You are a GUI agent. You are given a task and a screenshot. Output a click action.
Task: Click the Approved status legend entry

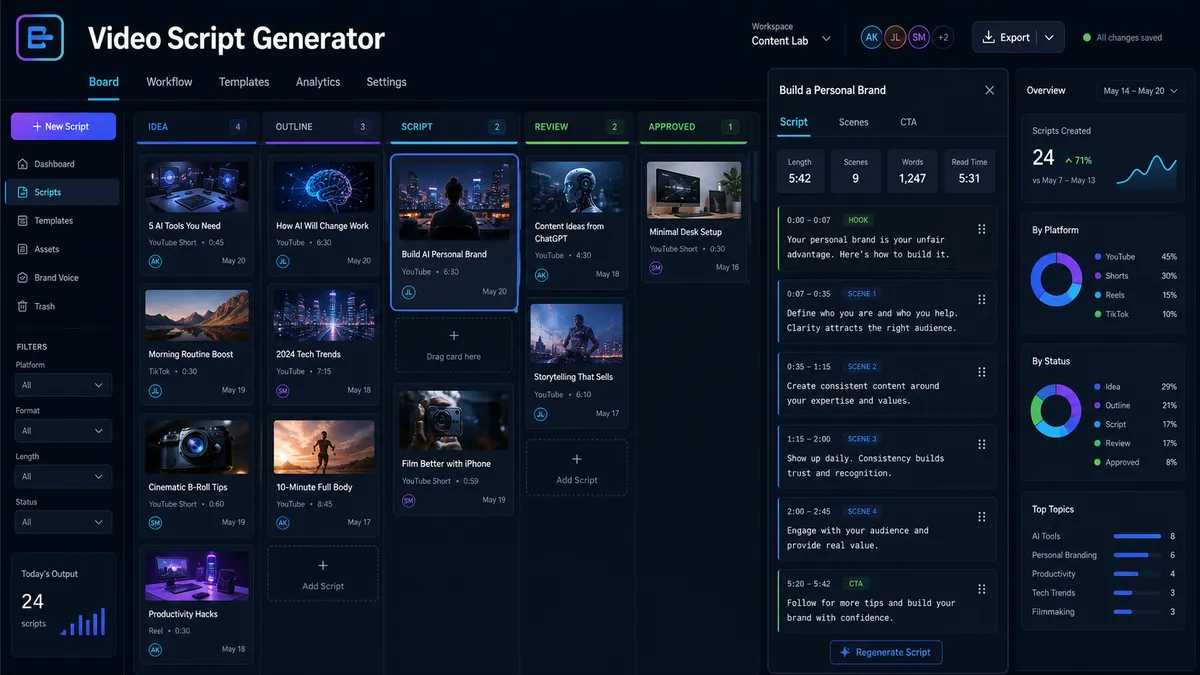1136,462
